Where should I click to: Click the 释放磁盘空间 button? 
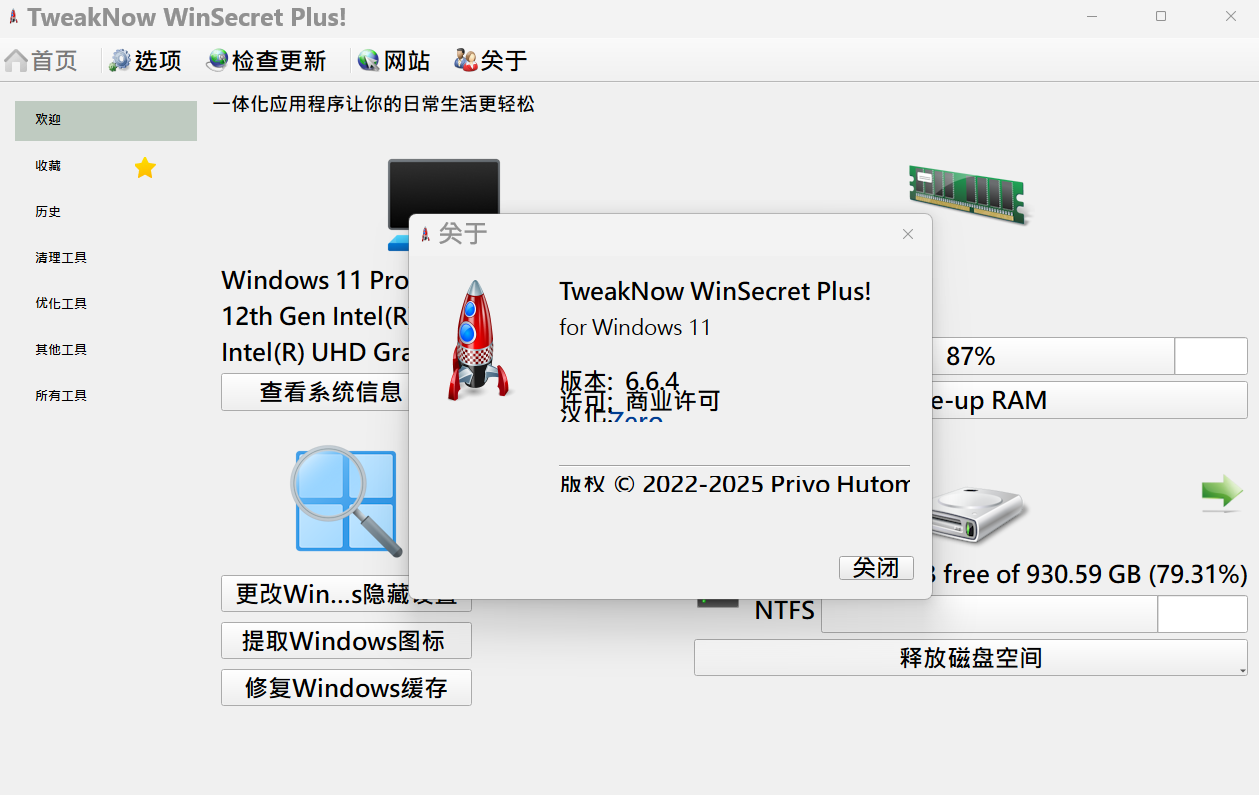pyautogui.click(x=971, y=658)
